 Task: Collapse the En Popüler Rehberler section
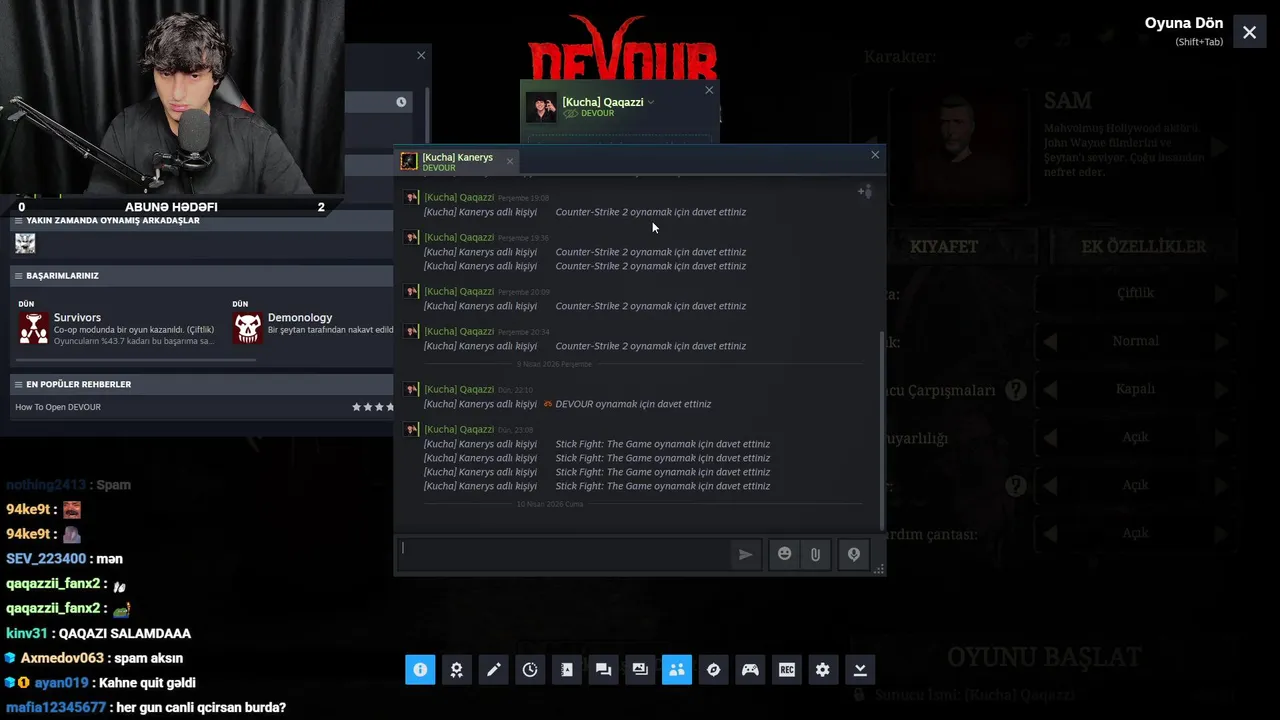(202, 384)
